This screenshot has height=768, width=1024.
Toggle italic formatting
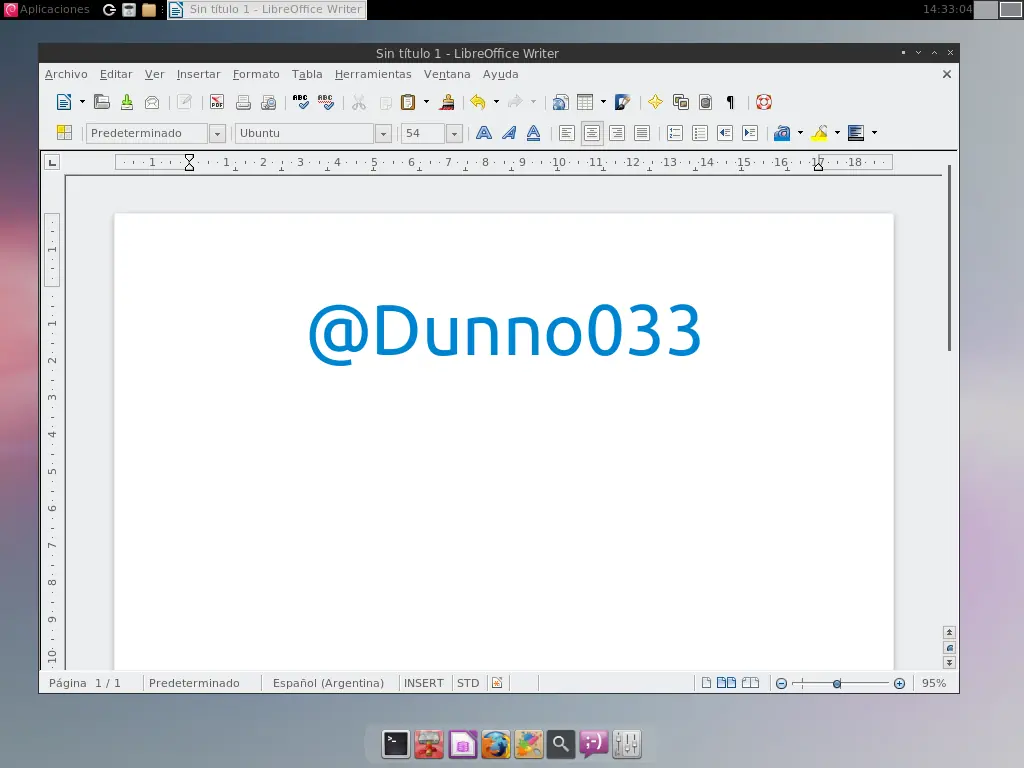(x=509, y=133)
